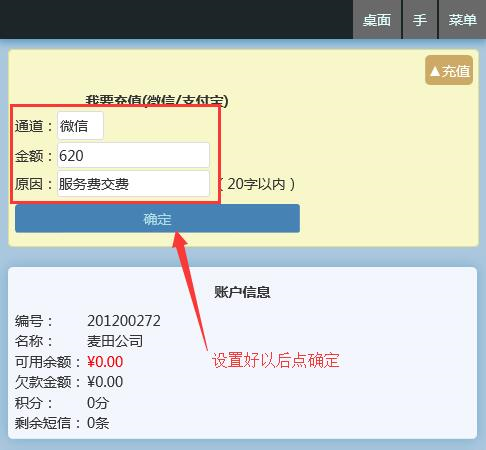Viewport: 486px width, 450px height.
Task: Select the （20字以内） hint text
Action: (256, 184)
